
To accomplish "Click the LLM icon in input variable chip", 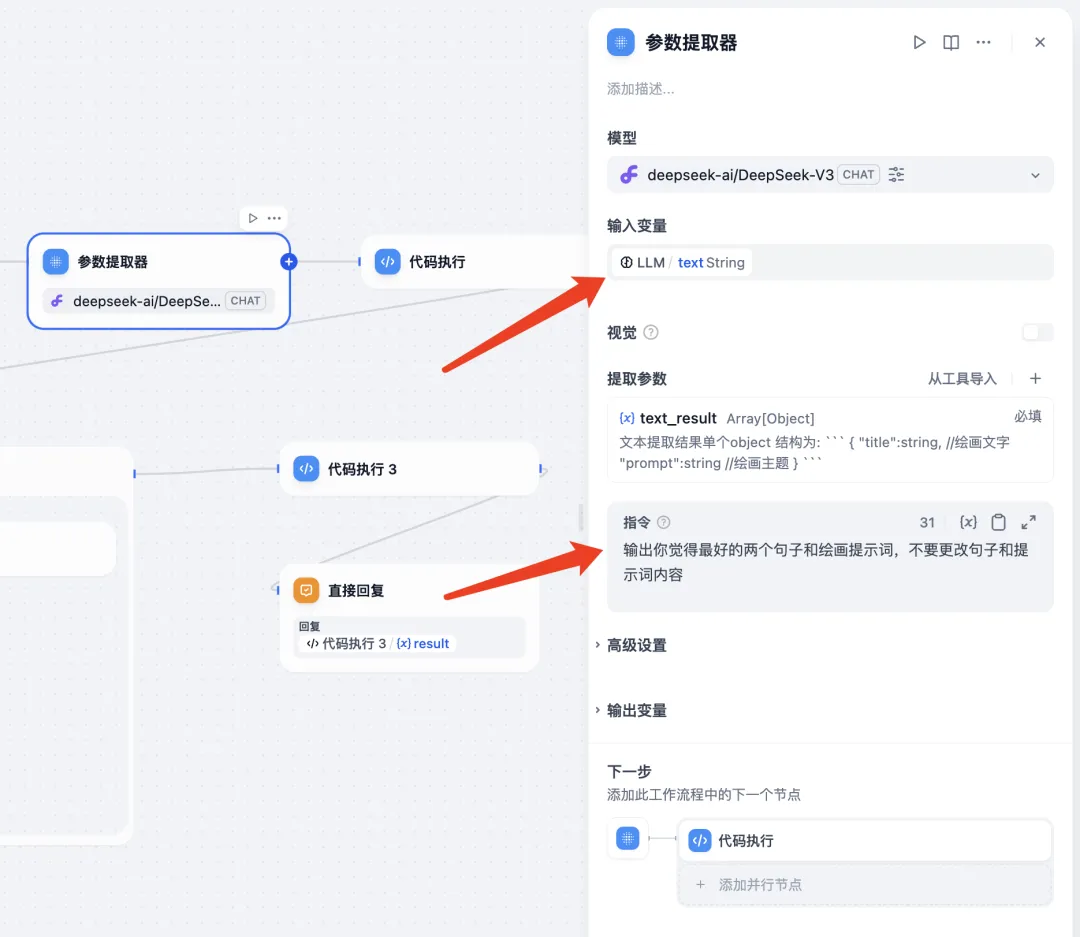I will point(626,262).
